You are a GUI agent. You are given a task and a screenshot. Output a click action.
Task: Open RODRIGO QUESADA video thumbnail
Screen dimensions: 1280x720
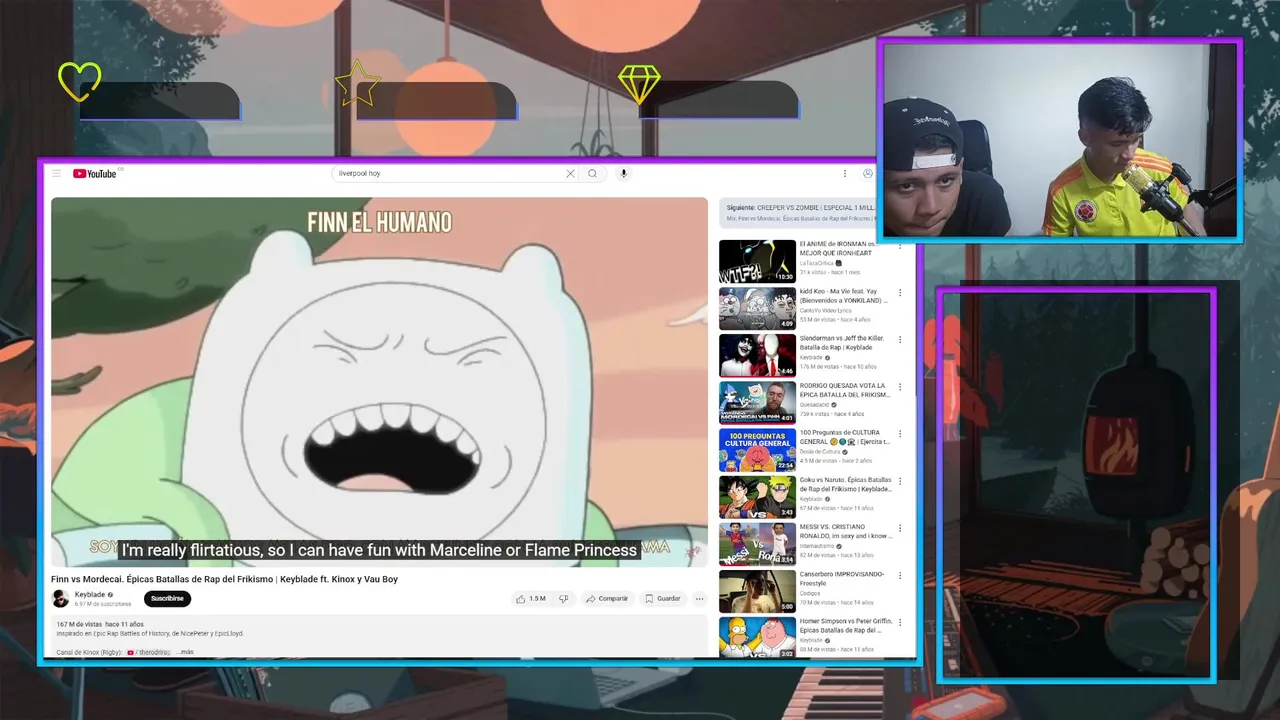pos(757,402)
